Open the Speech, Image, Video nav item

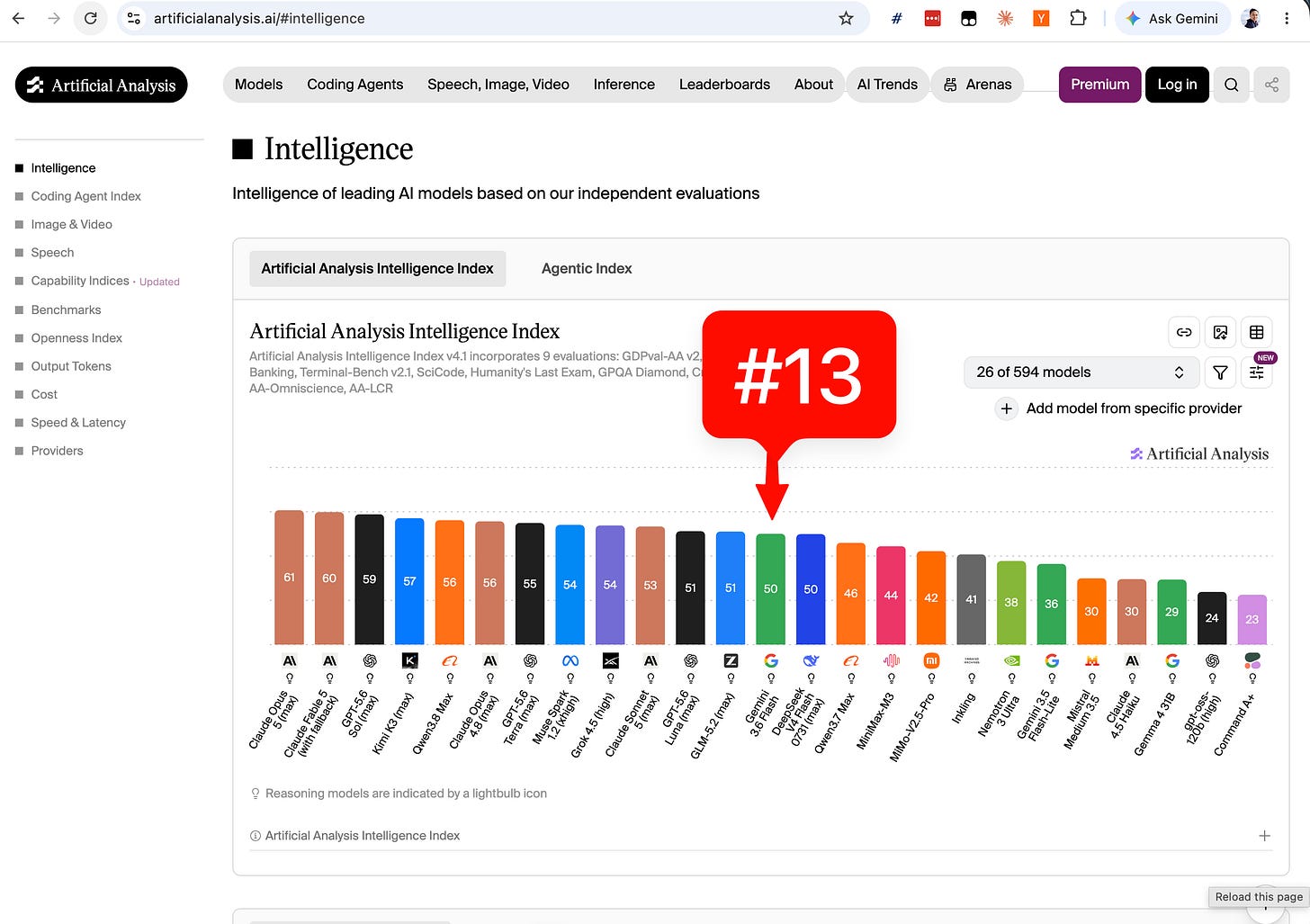498,85
